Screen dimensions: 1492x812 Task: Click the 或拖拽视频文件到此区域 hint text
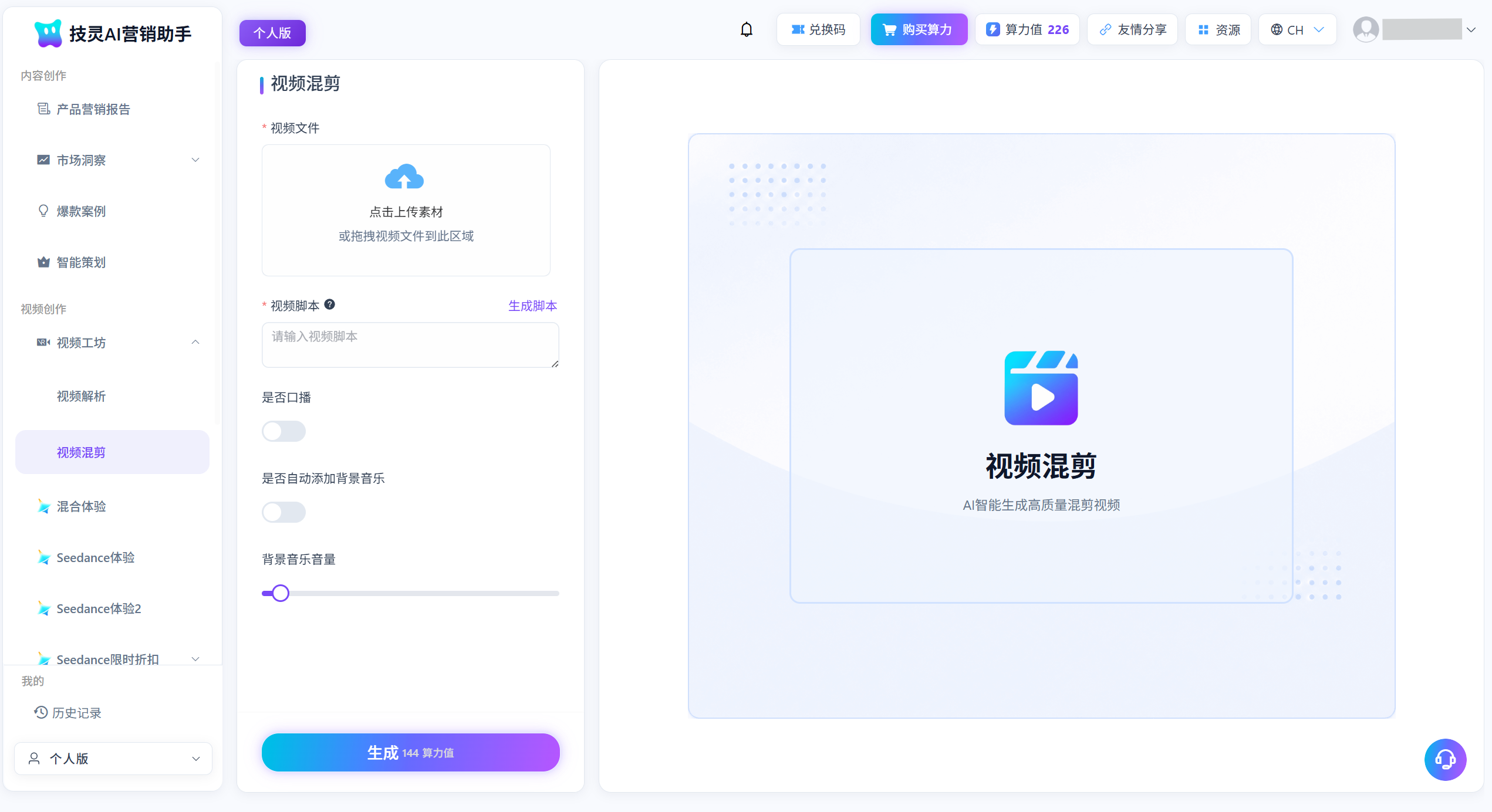(x=406, y=236)
